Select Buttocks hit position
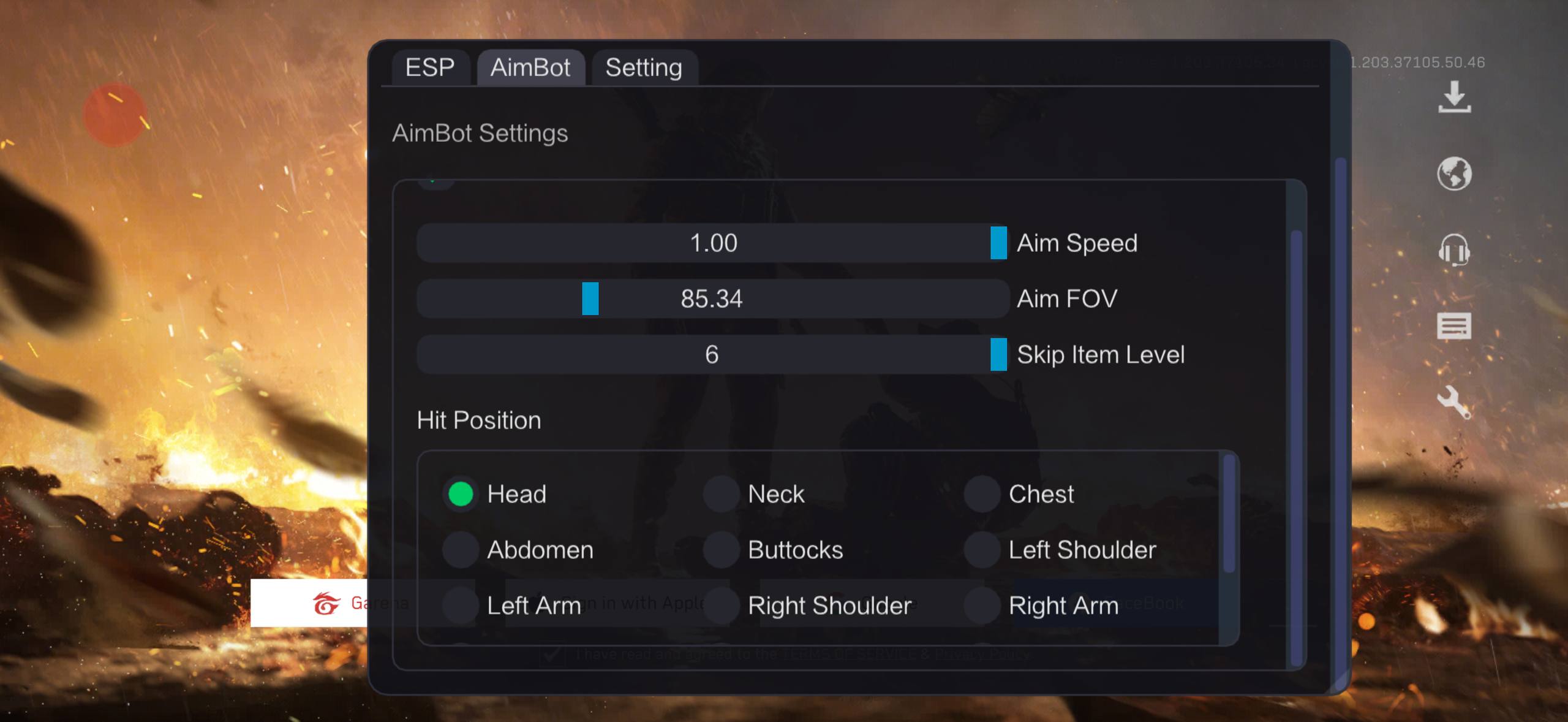This screenshot has width=1568, height=722. 722,550
